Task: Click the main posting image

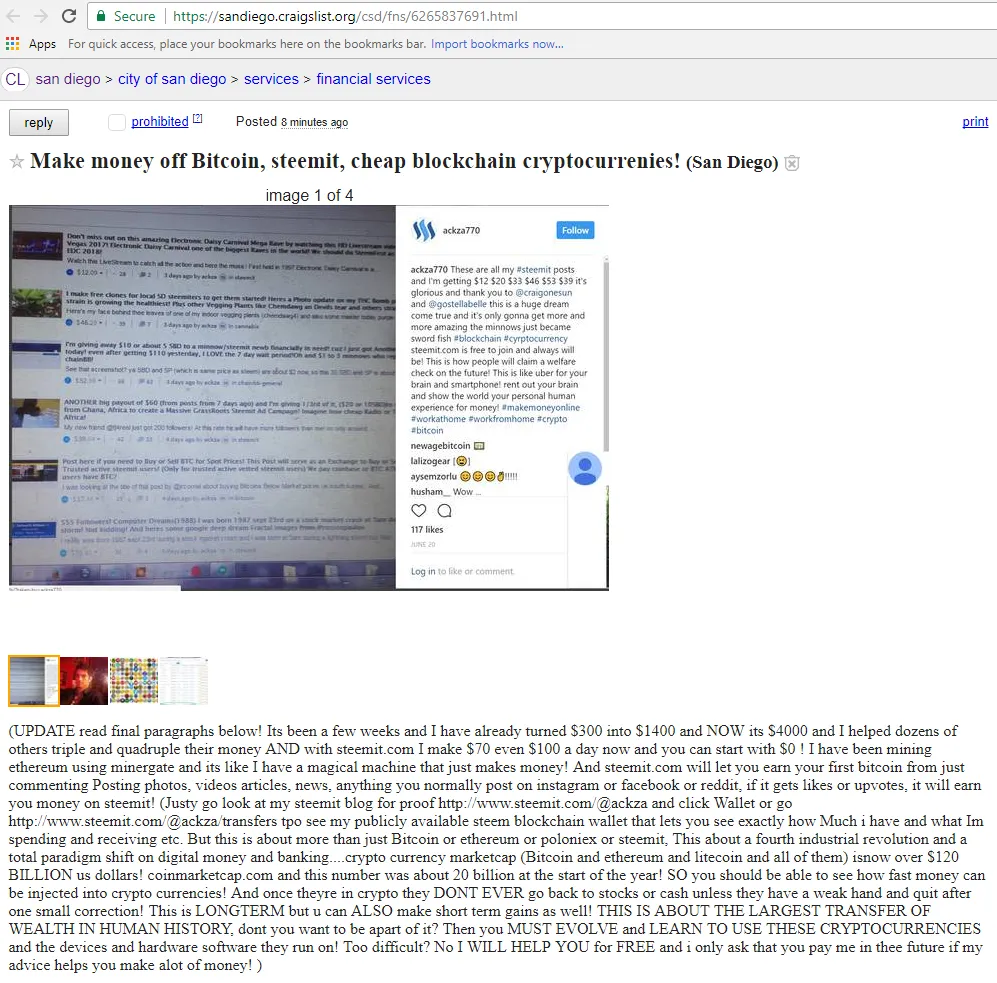Action: [x=308, y=397]
